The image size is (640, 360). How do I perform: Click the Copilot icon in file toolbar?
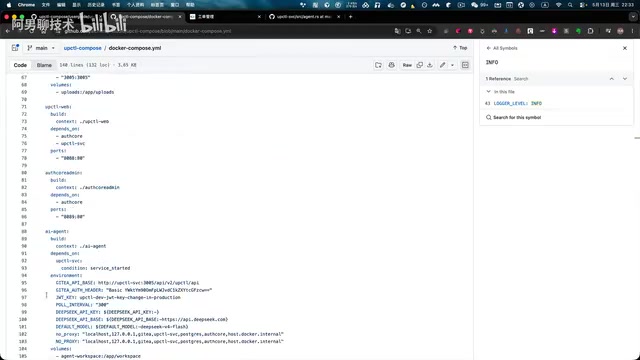pos(391,65)
